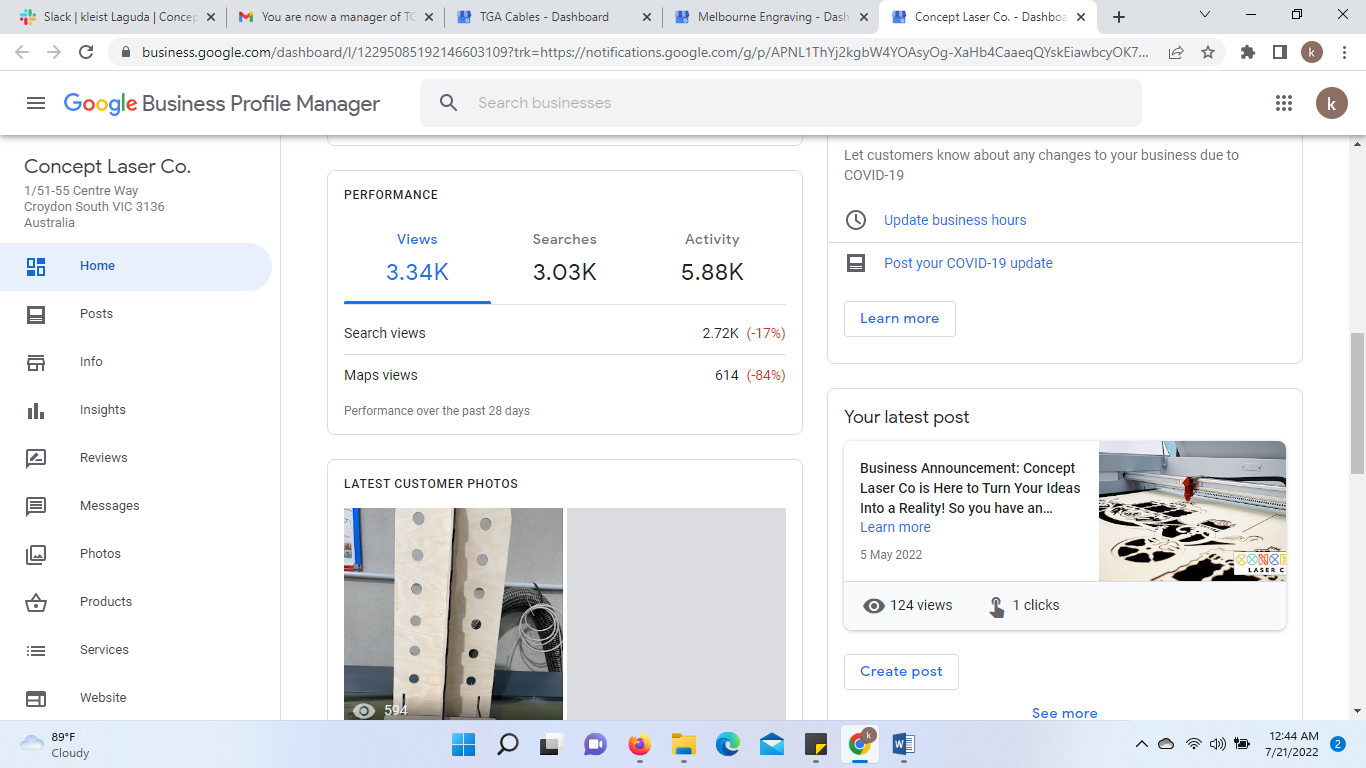Viewport: 1366px width, 768px height.
Task: Select the Views performance tab
Action: pos(417,258)
